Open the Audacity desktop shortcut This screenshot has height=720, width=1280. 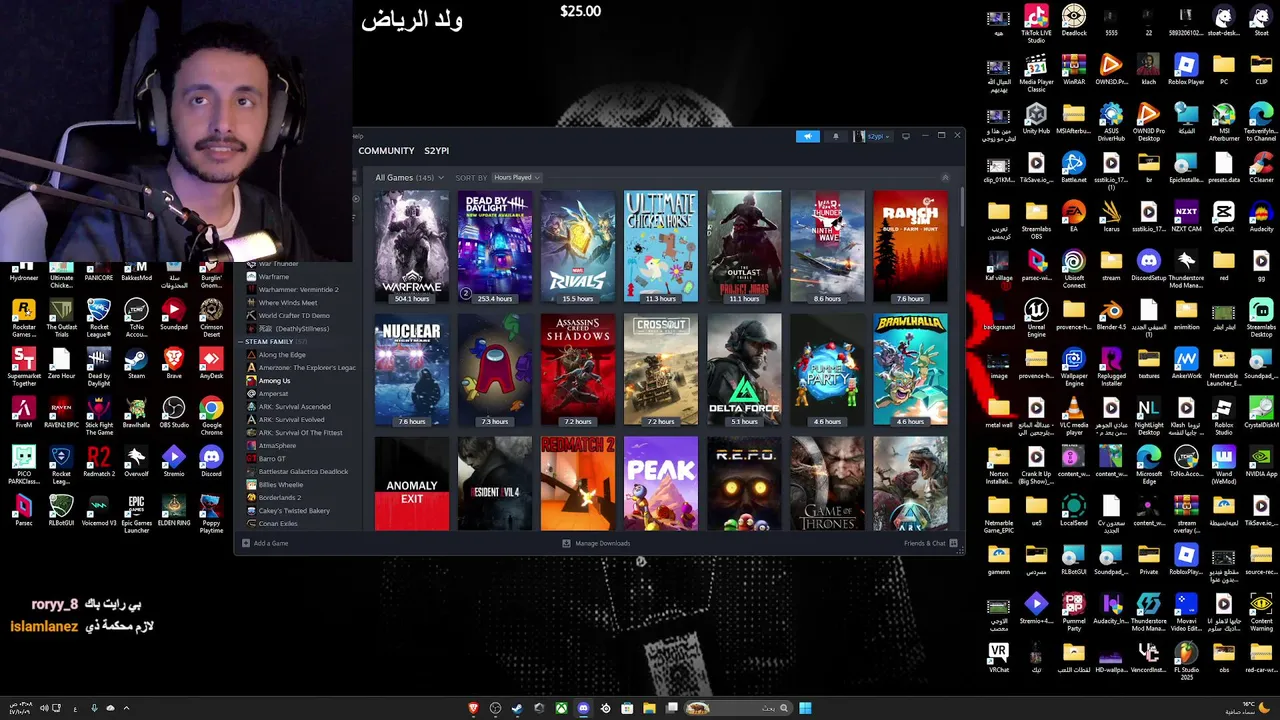click(x=1261, y=217)
